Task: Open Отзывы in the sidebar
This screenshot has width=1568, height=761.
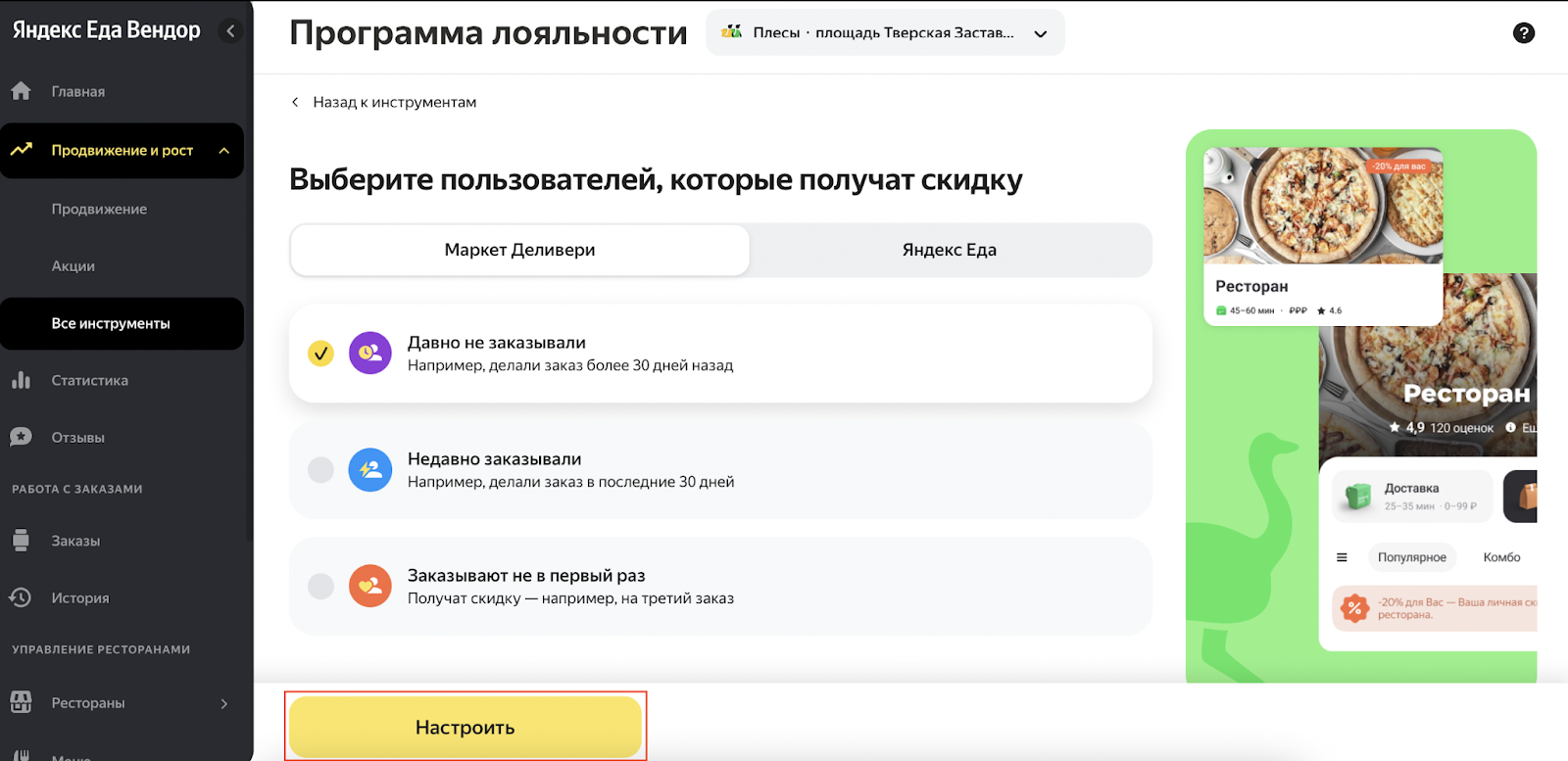Action: (x=78, y=437)
